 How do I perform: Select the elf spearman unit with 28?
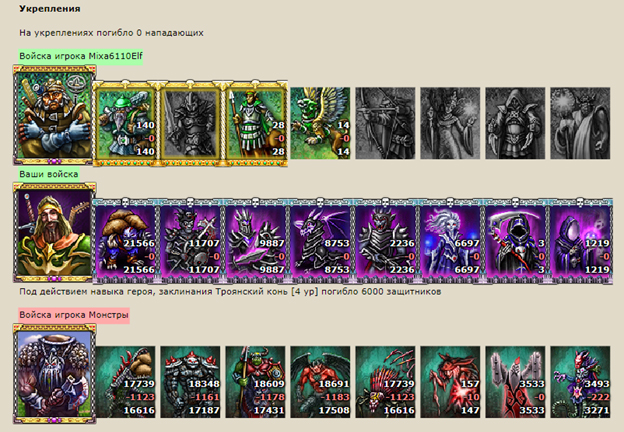[255, 123]
